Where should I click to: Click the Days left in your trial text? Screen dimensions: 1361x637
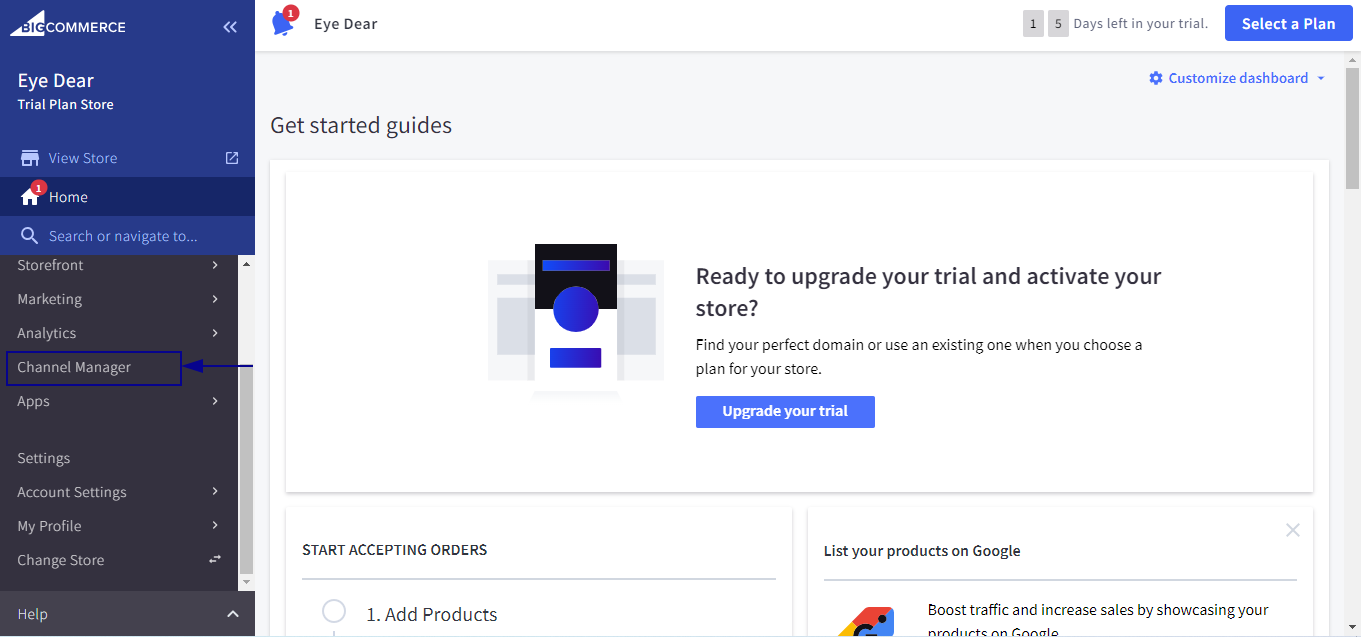(x=1141, y=24)
